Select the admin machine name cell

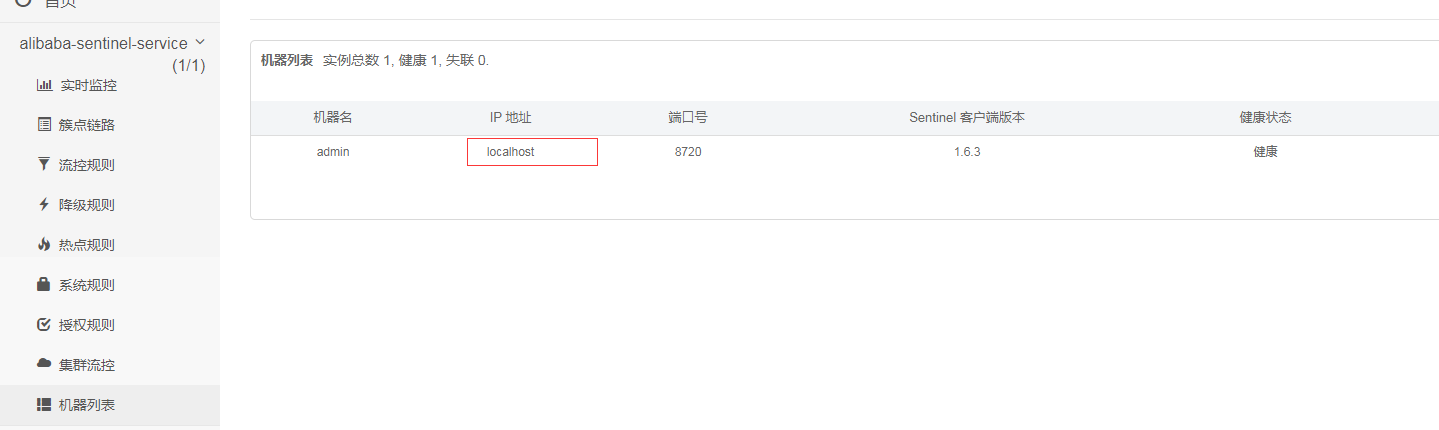coord(333,152)
